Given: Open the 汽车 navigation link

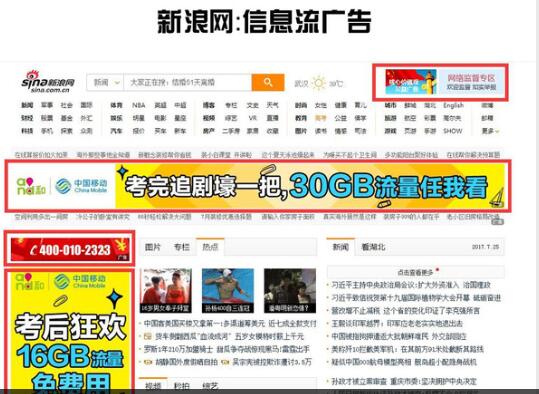Looking at the screenshot, I should [117, 131].
